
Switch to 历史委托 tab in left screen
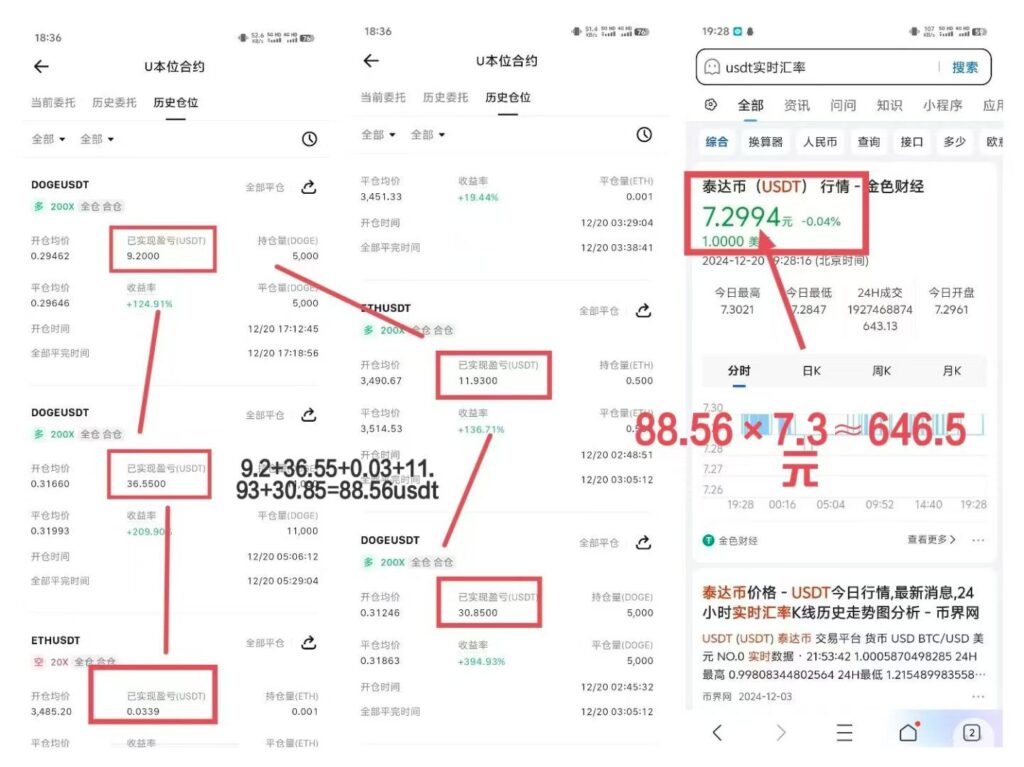114,103
